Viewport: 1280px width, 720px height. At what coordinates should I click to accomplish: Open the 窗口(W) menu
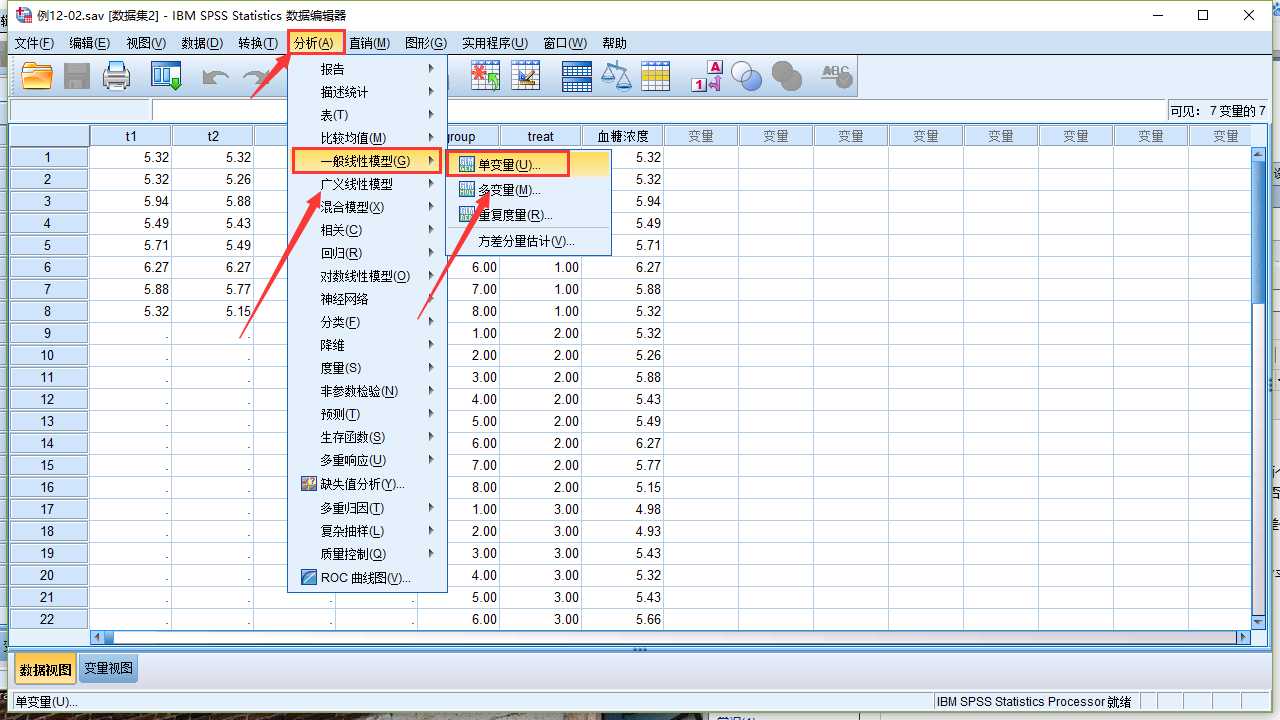point(565,43)
